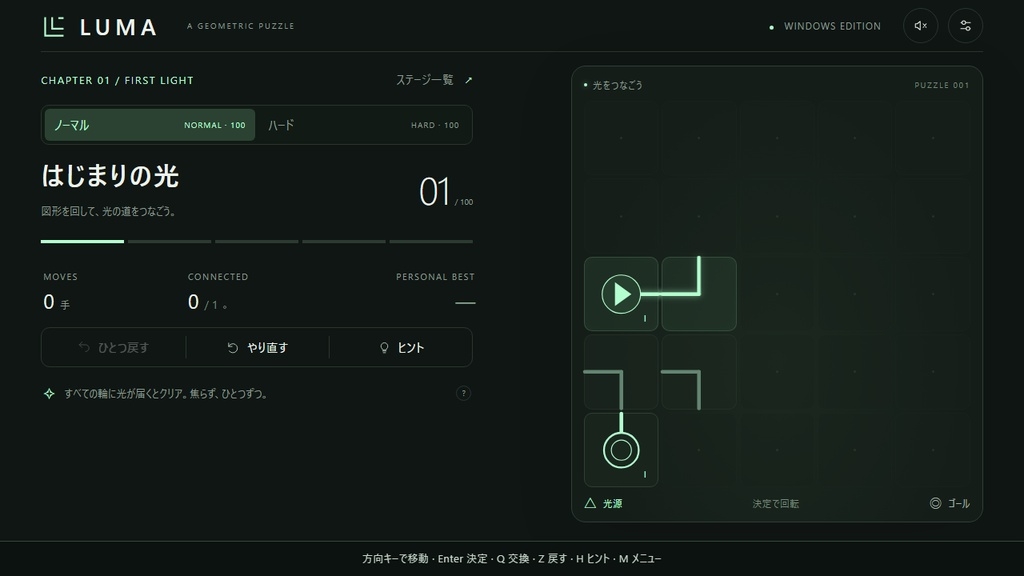Click the CHAPTER 01 / FIRST LIGHT heading

[x=117, y=80]
